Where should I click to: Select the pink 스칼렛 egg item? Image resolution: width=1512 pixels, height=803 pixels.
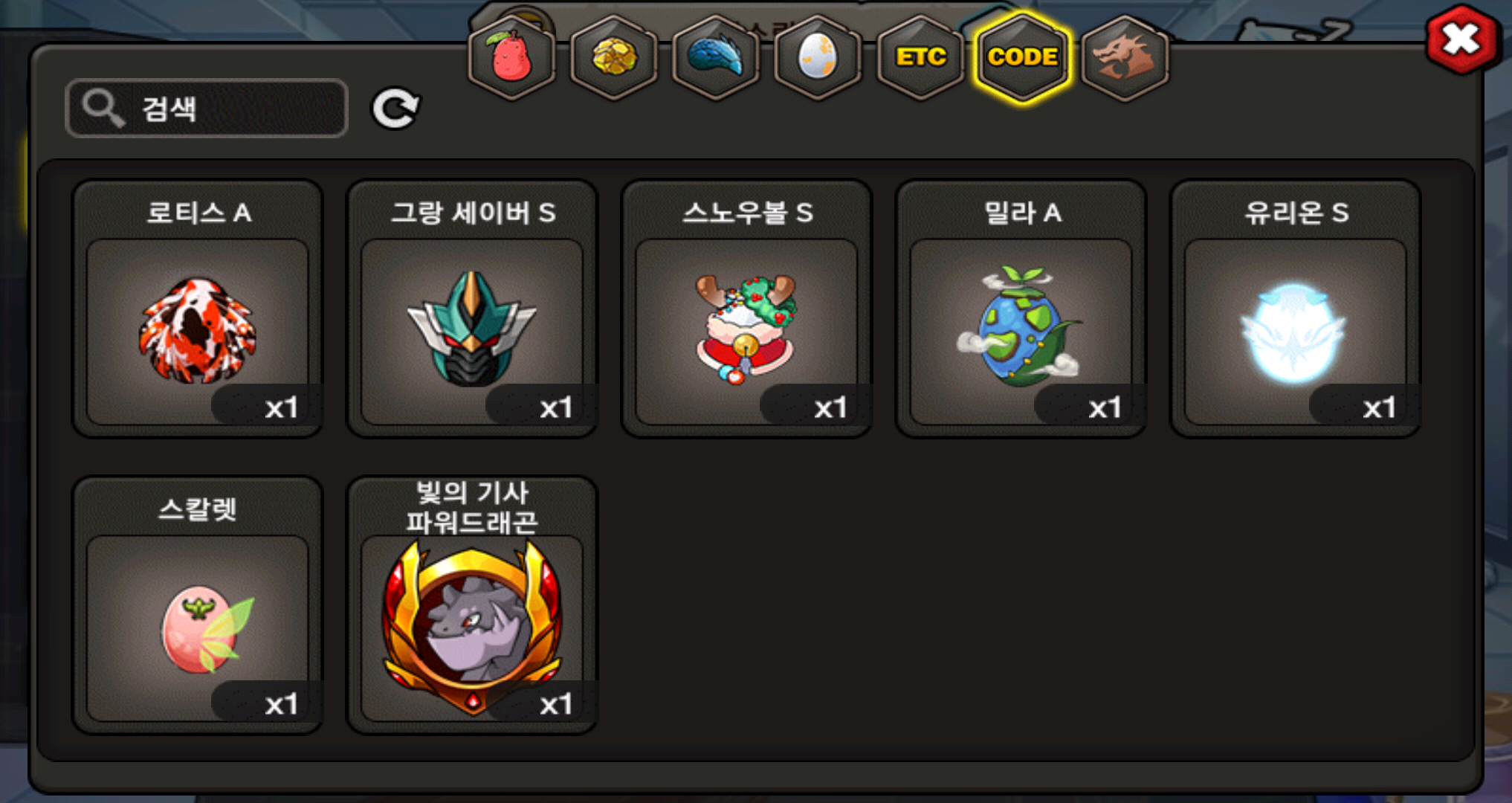(197, 605)
